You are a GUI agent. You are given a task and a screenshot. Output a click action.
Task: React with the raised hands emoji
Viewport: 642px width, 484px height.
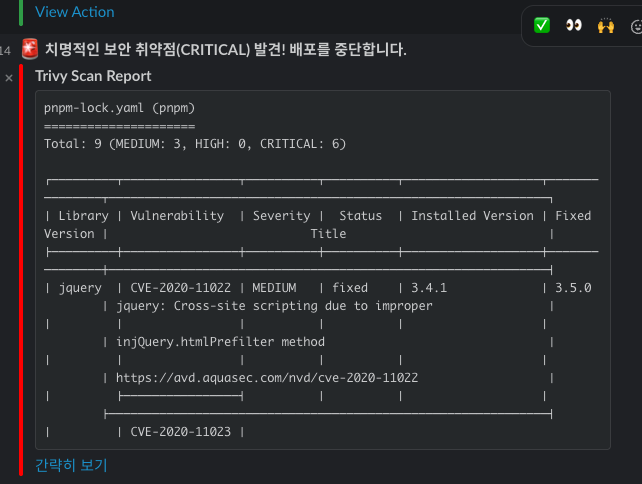[x=606, y=26]
